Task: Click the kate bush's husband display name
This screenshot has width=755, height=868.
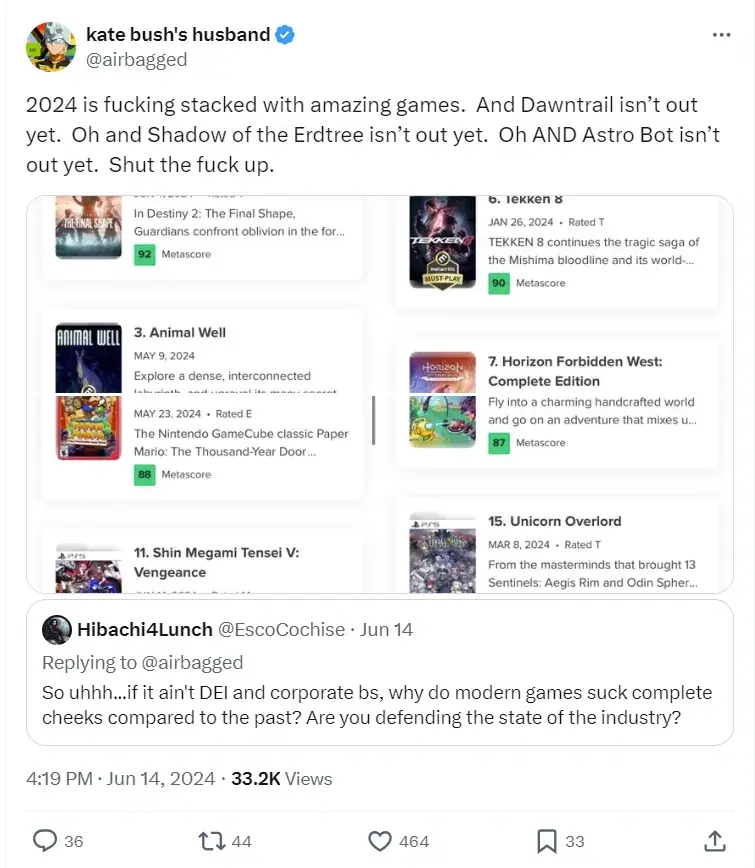Action: point(178,35)
